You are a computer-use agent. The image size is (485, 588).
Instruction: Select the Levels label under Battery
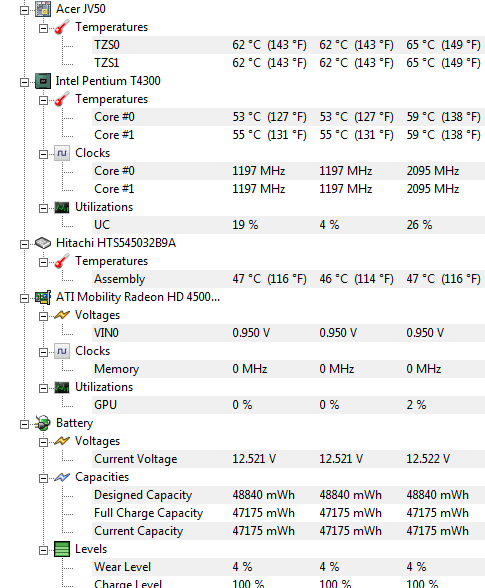[x=91, y=549]
